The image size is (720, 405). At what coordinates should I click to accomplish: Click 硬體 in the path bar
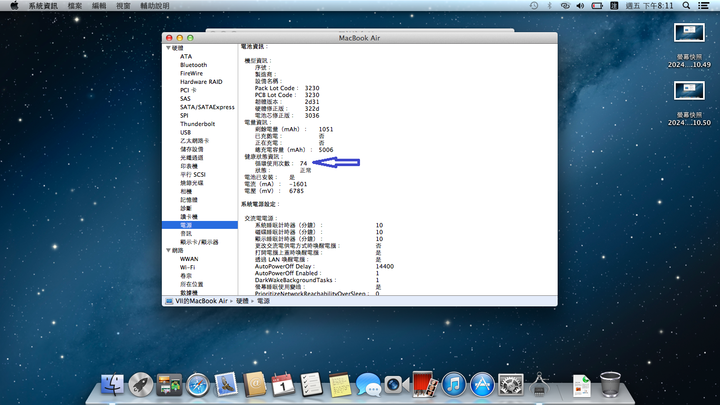242,301
